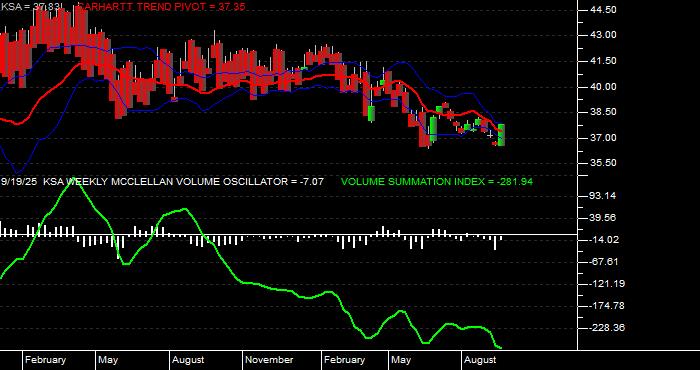Viewport: 700px width, 370px height.
Task: Click the latest green candlestick at chart end
Action: pyautogui.click(x=501, y=135)
